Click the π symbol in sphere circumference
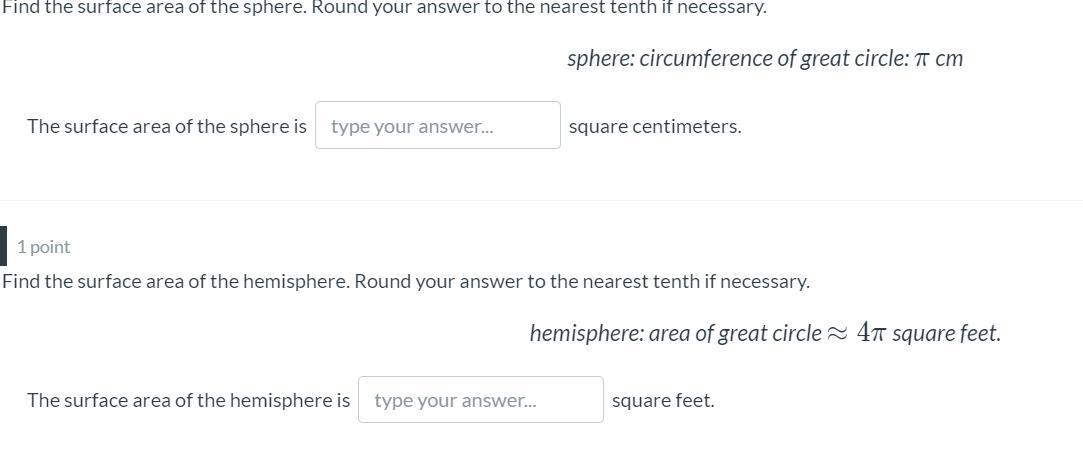 click(x=922, y=59)
